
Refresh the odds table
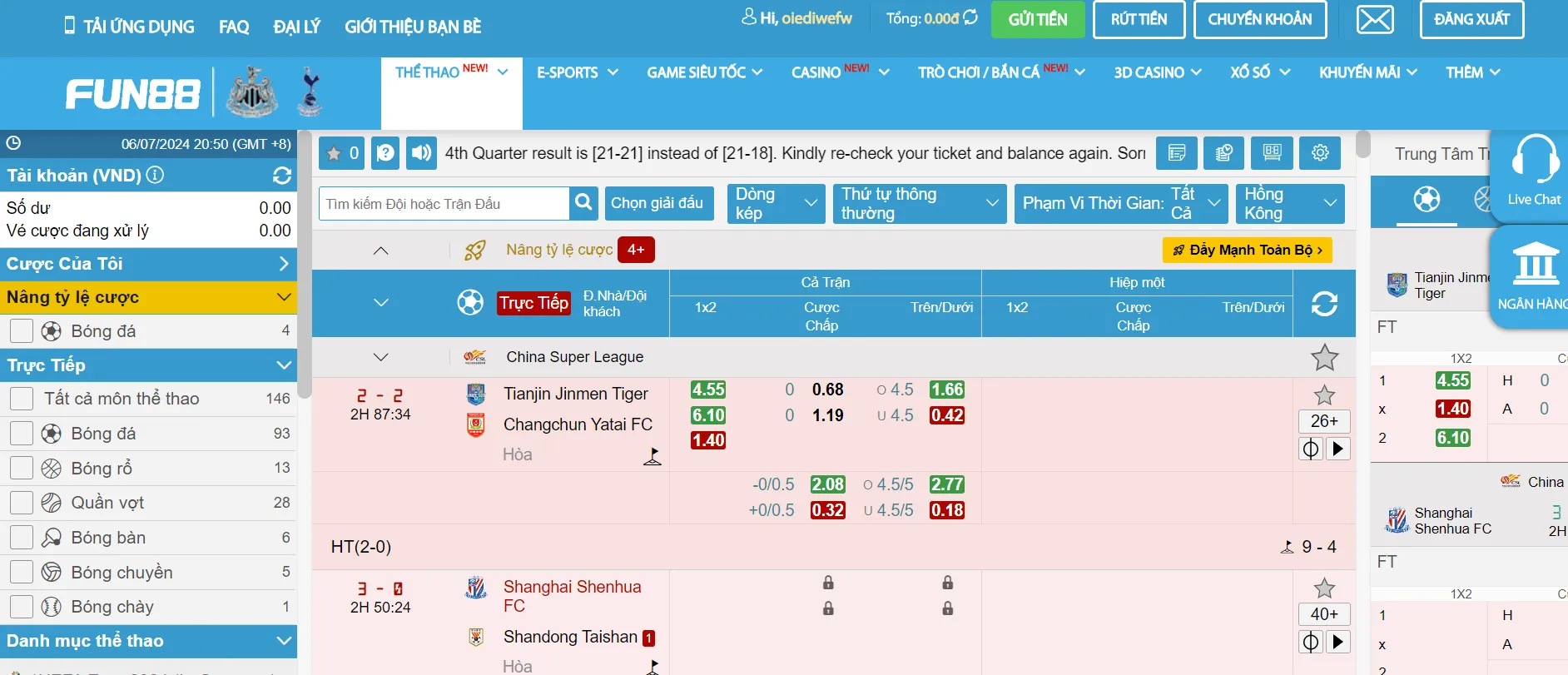tap(1324, 304)
